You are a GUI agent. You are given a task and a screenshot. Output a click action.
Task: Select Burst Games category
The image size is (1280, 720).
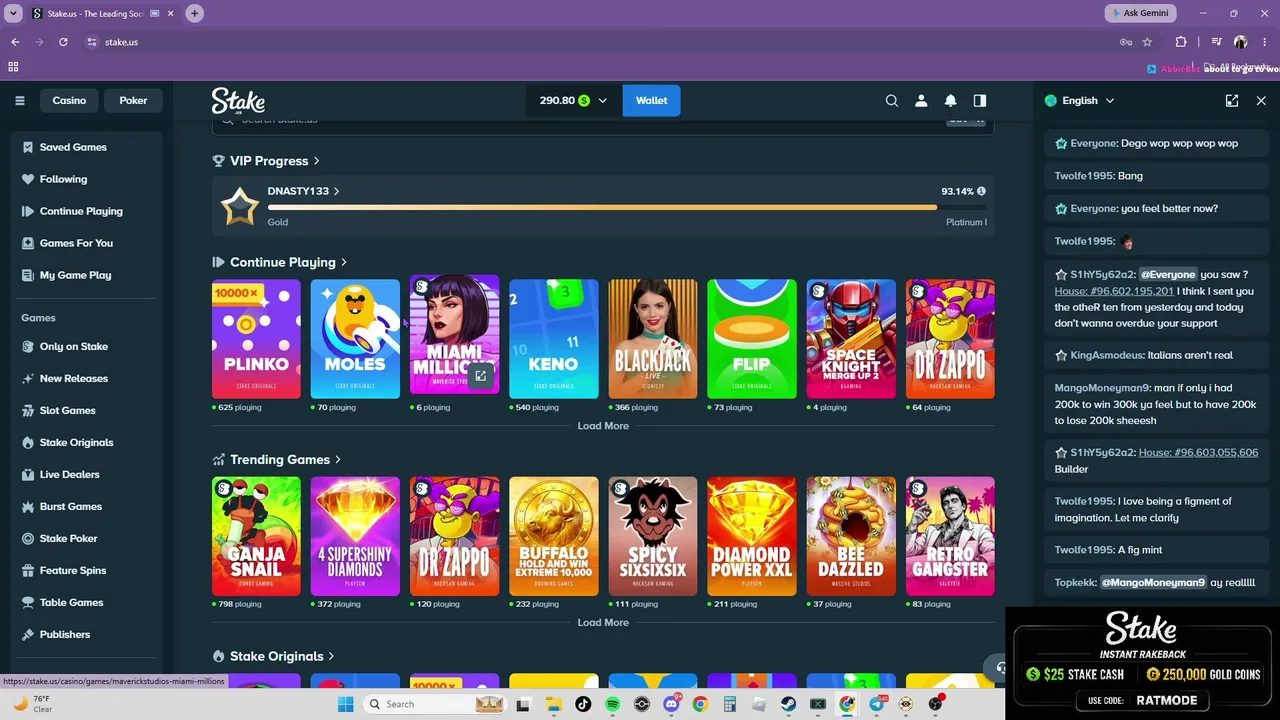point(70,506)
